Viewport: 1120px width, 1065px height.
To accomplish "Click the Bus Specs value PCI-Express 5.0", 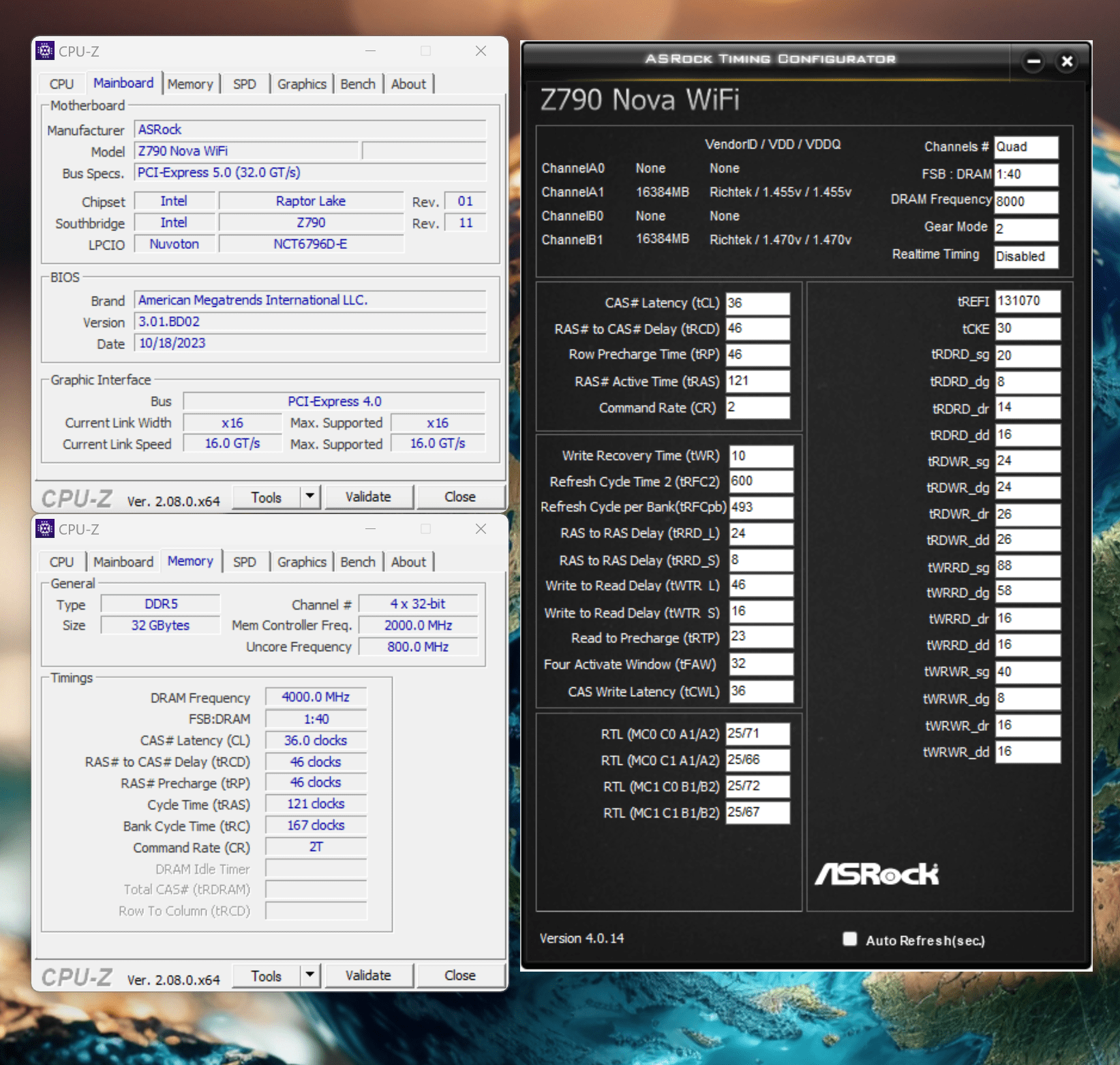I will [x=310, y=172].
